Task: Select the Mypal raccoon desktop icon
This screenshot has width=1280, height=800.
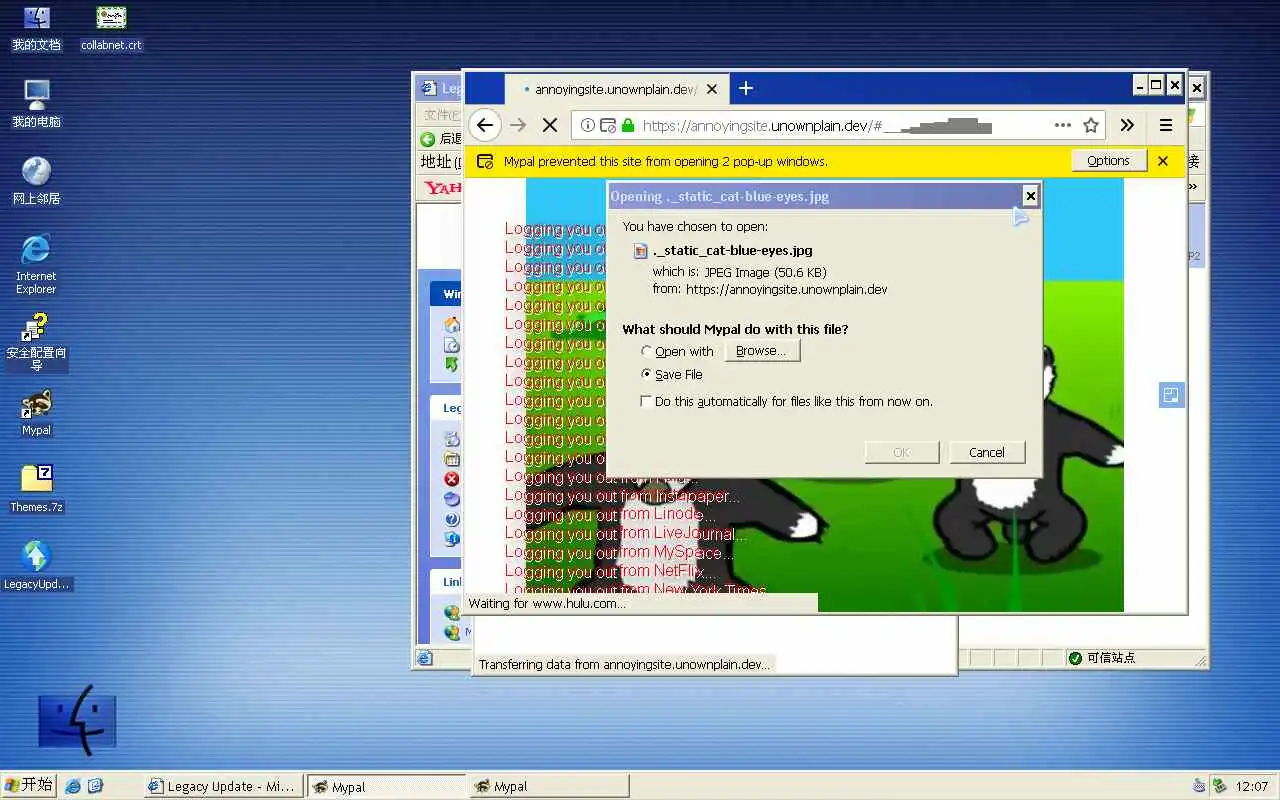Action: click(36, 413)
